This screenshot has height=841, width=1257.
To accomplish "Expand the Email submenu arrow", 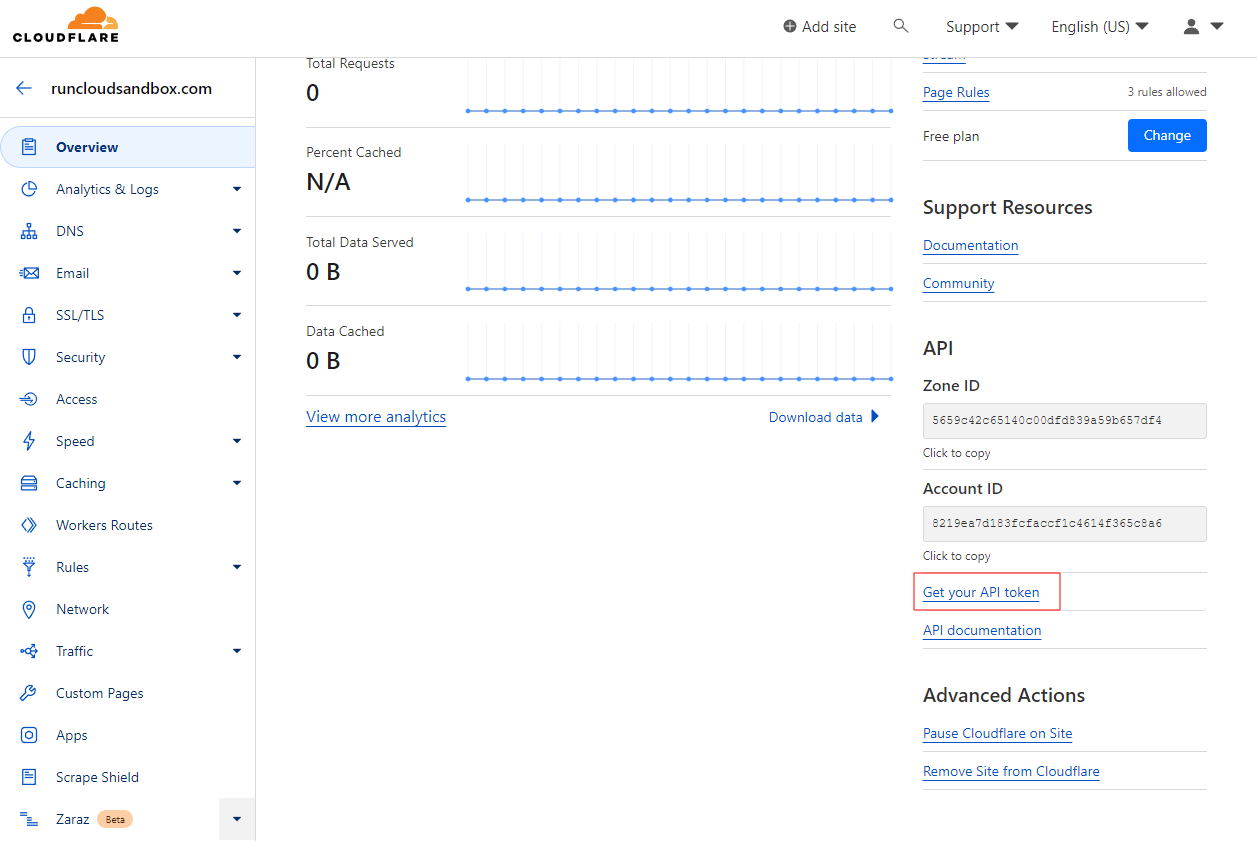I will tap(237, 273).
